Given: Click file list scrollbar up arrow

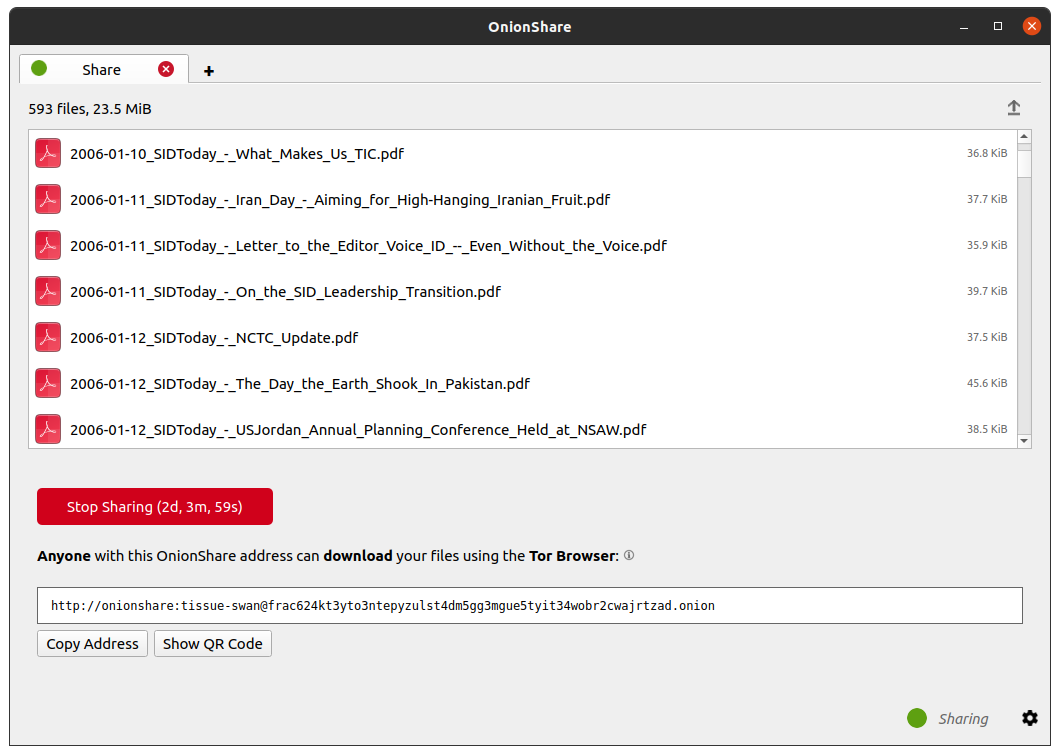Looking at the screenshot, I should coord(1024,137).
